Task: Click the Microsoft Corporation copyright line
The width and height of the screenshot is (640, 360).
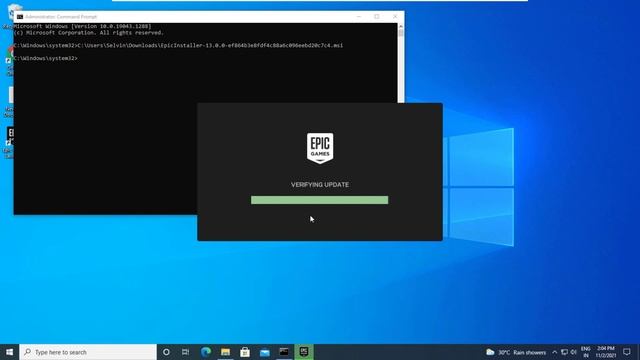Action: point(89,33)
